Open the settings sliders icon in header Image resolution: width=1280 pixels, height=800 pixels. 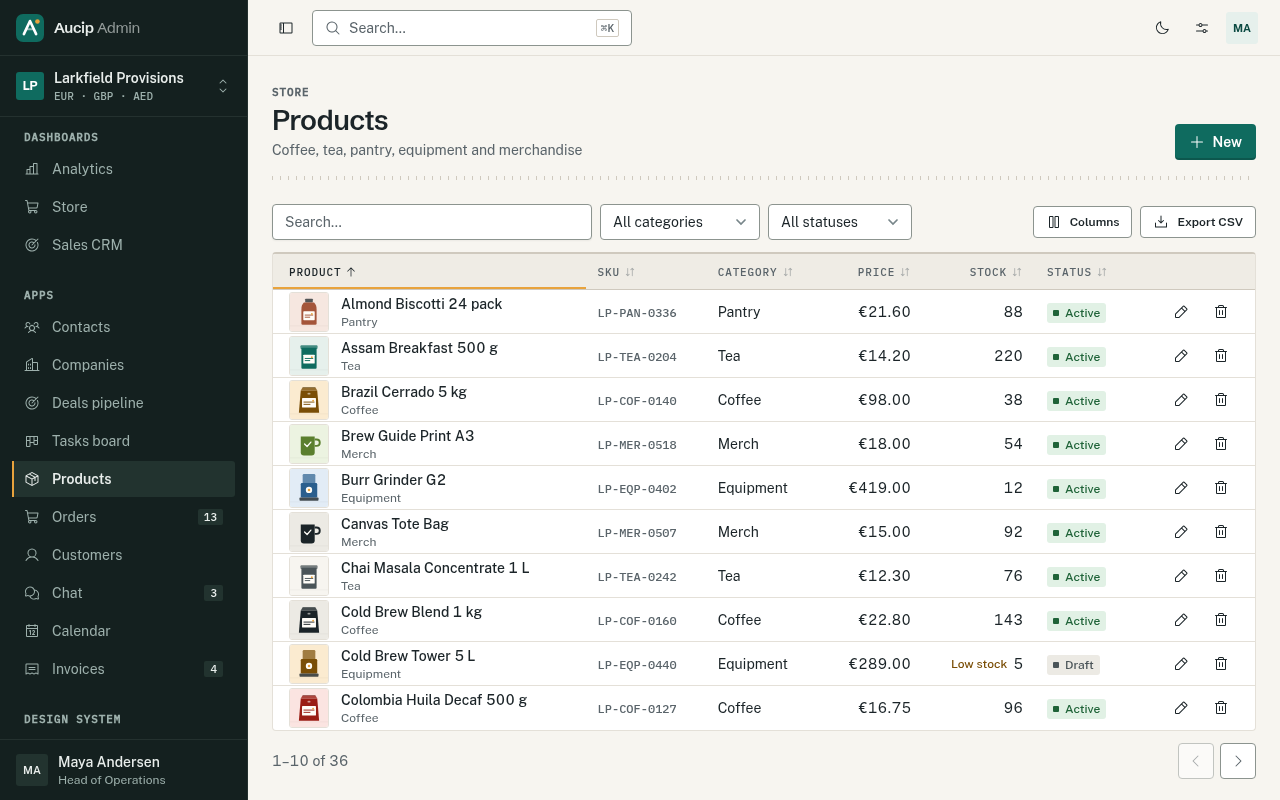point(1202,28)
